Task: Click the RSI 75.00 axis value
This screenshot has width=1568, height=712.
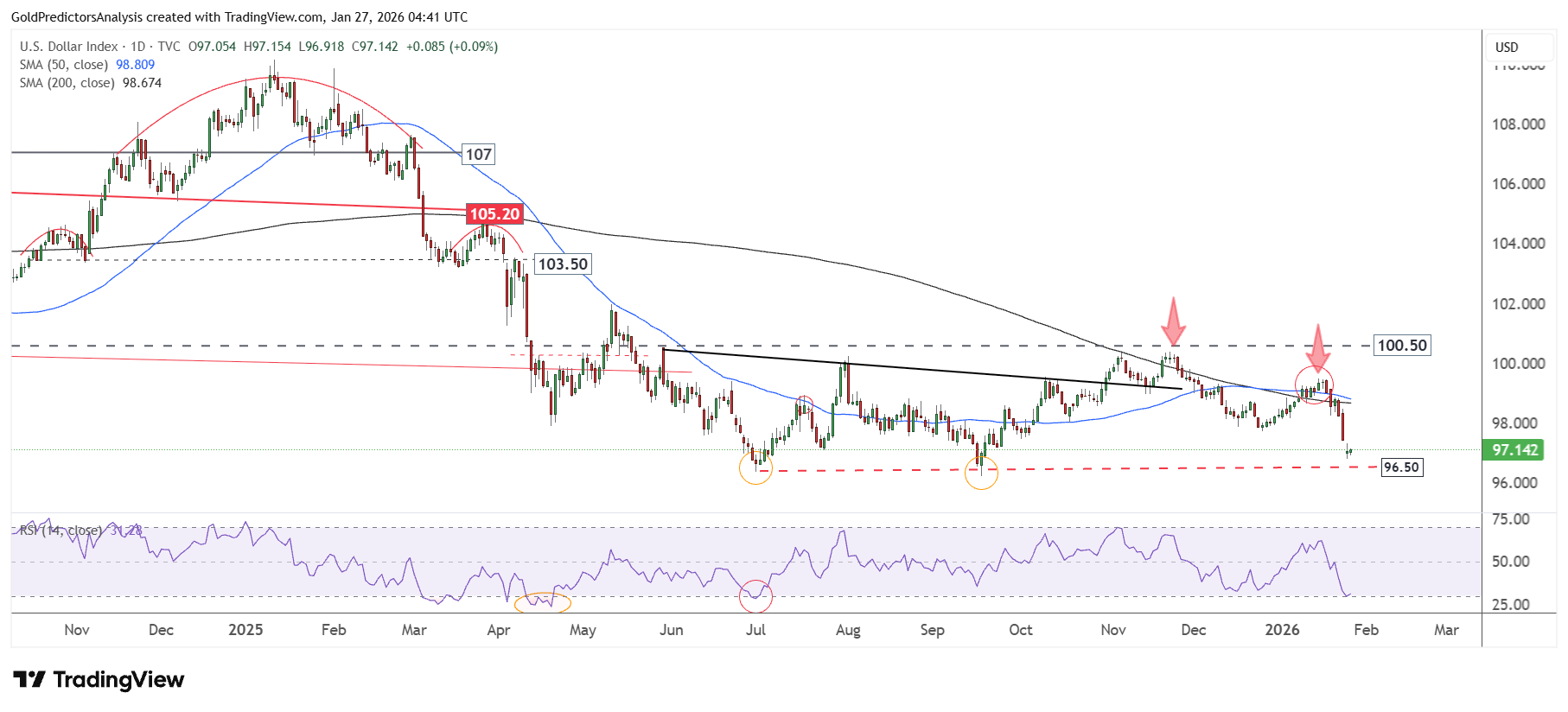Action: (1511, 519)
